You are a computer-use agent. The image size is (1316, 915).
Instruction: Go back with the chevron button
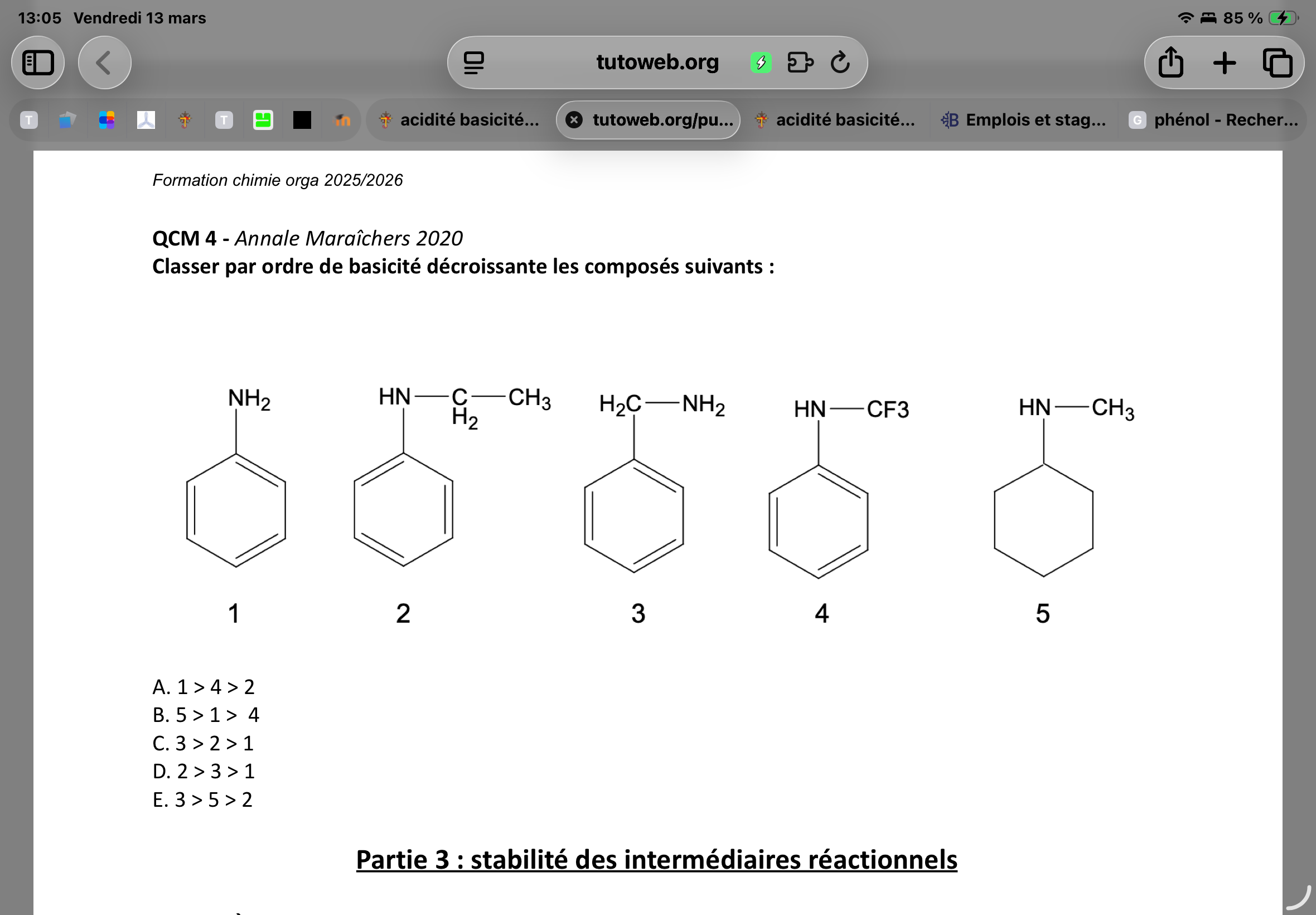(x=104, y=62)
